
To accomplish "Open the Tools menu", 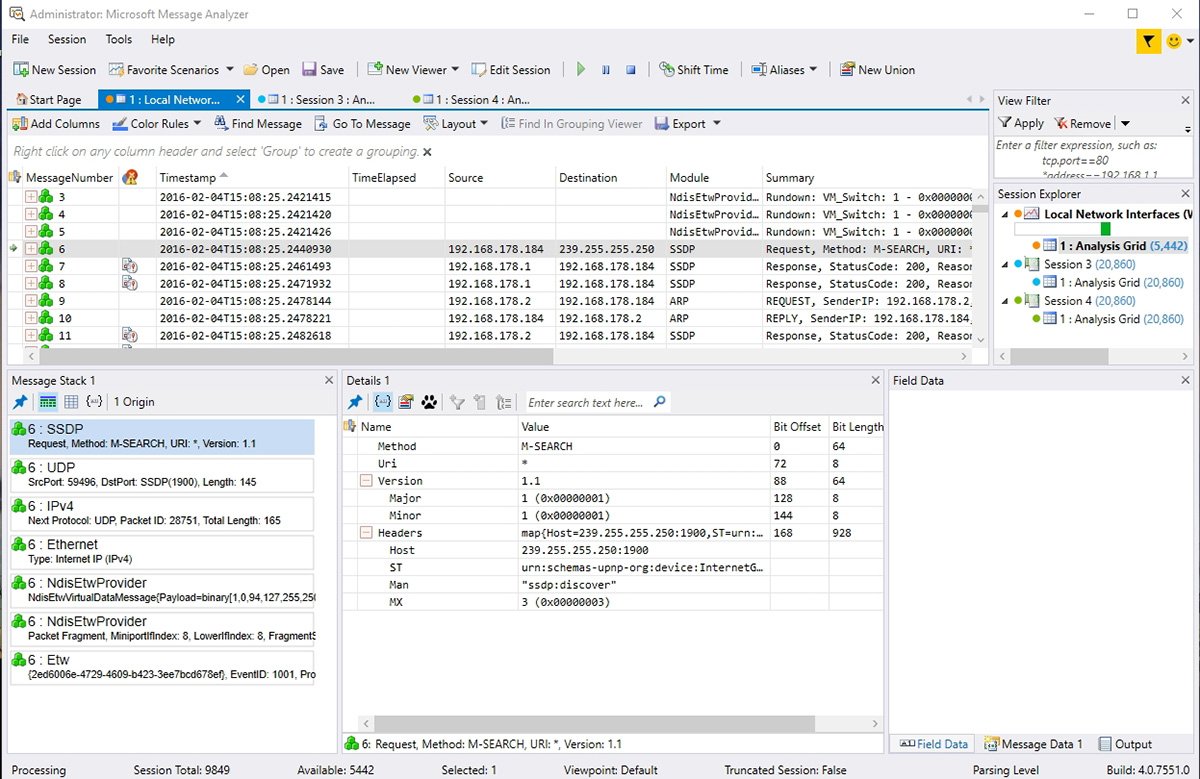I will [118, 39].
